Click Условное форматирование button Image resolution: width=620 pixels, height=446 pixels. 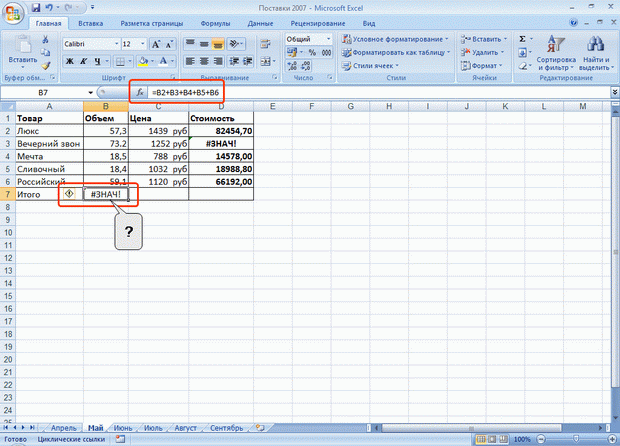[399, 38]
